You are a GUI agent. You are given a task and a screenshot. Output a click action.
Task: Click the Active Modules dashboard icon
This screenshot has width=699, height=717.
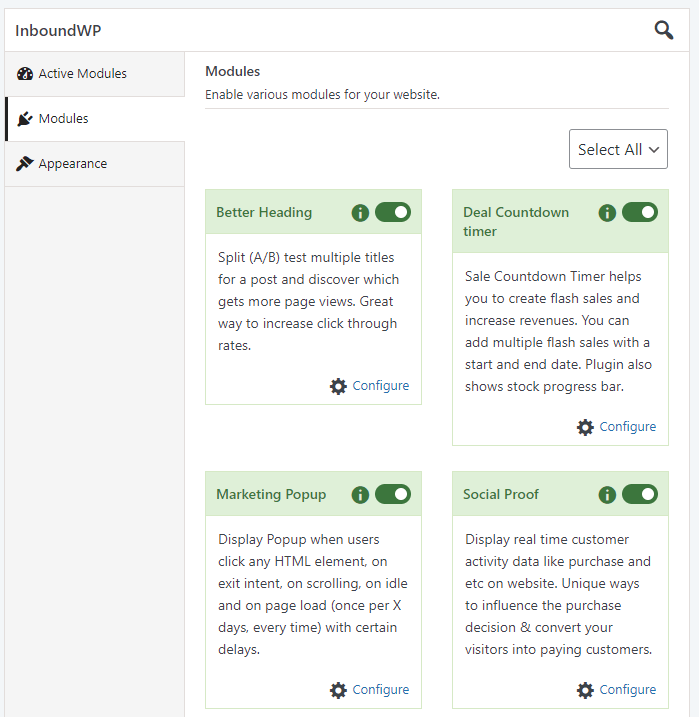click(x=25, y=74)
